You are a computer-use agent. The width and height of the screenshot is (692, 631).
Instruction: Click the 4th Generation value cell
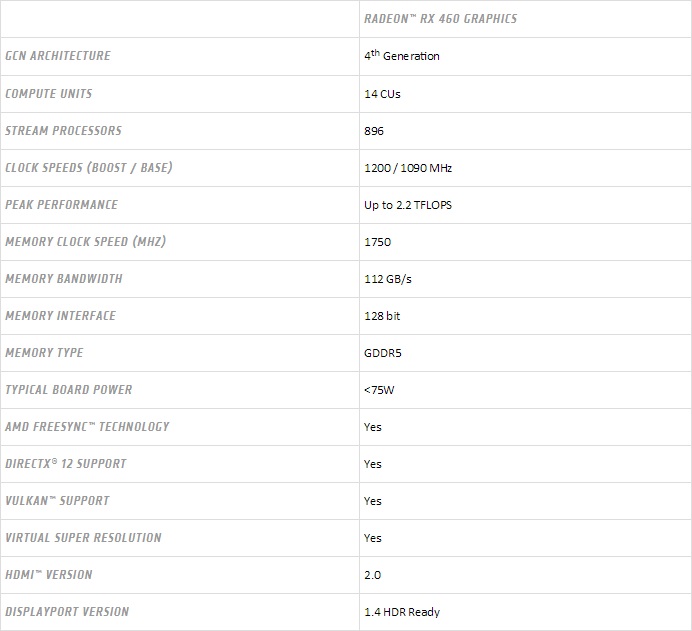pyautogui.click(x=402, y=56)
